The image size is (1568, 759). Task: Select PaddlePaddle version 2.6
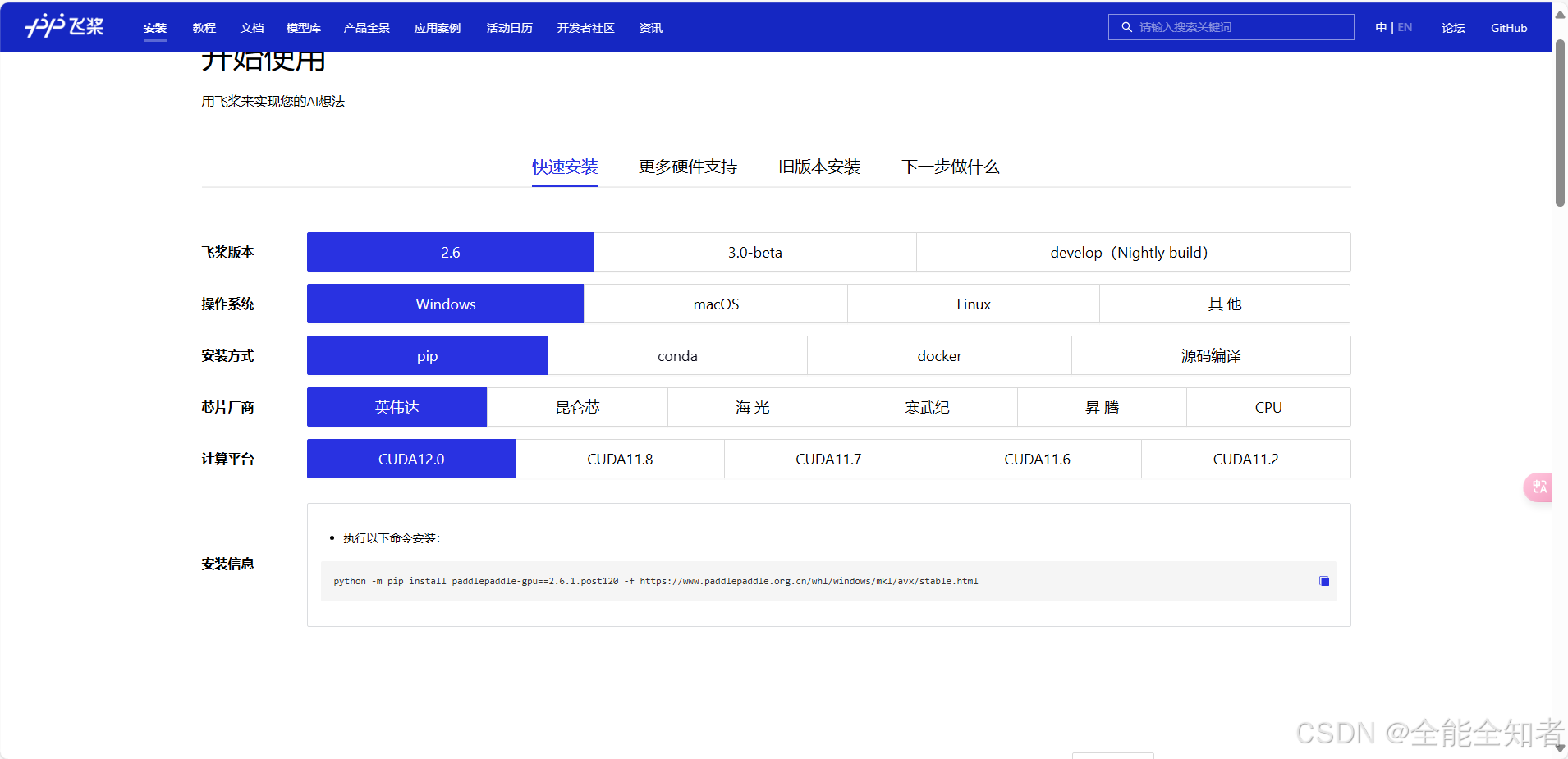point(450,252)
